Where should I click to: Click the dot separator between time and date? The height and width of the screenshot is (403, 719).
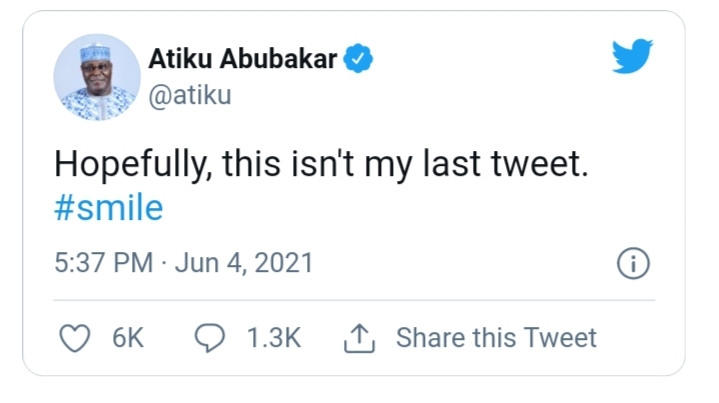point(163,264)
